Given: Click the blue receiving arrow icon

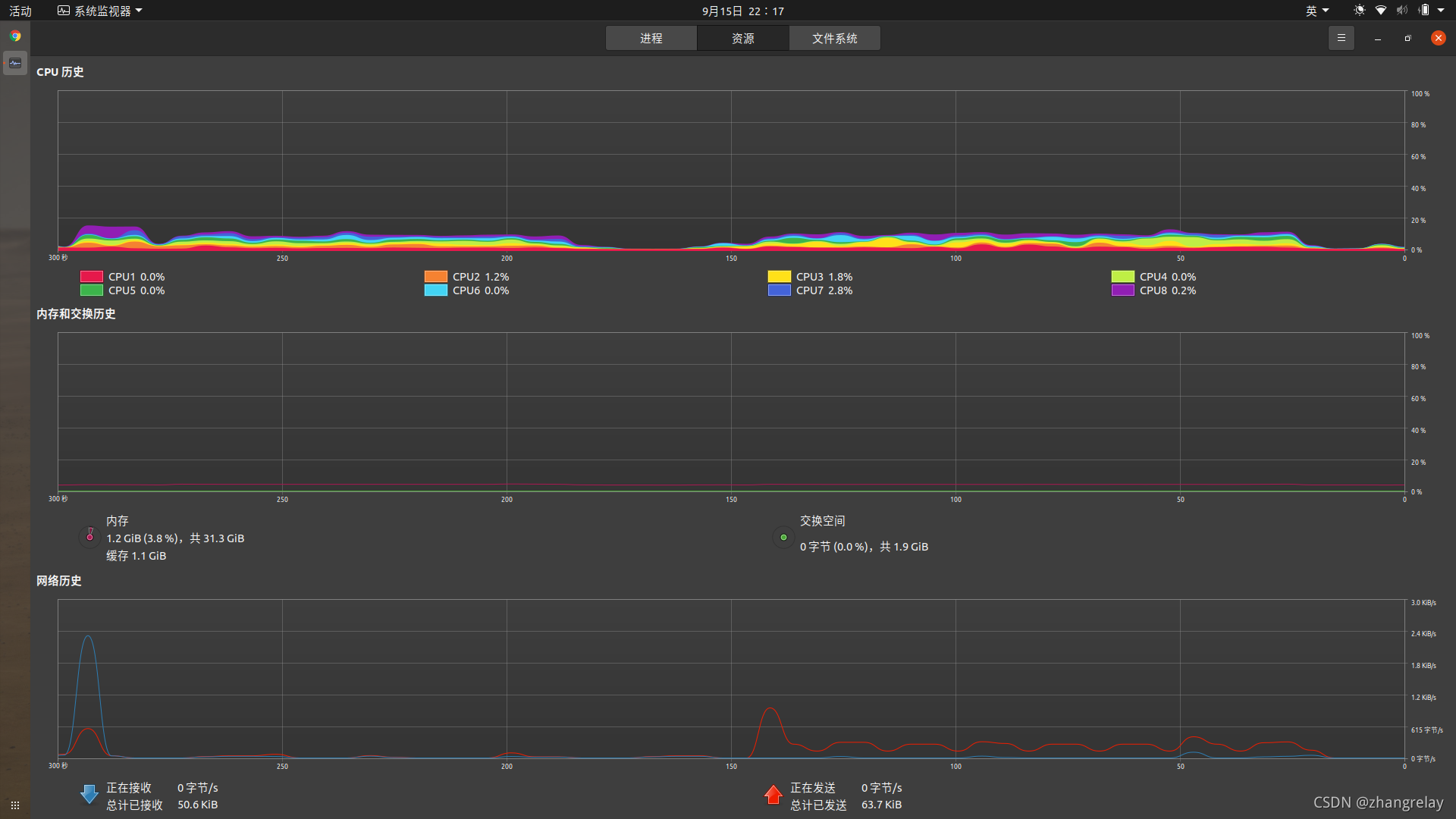Looking at the screenshot, I should (x=89, y=795).
